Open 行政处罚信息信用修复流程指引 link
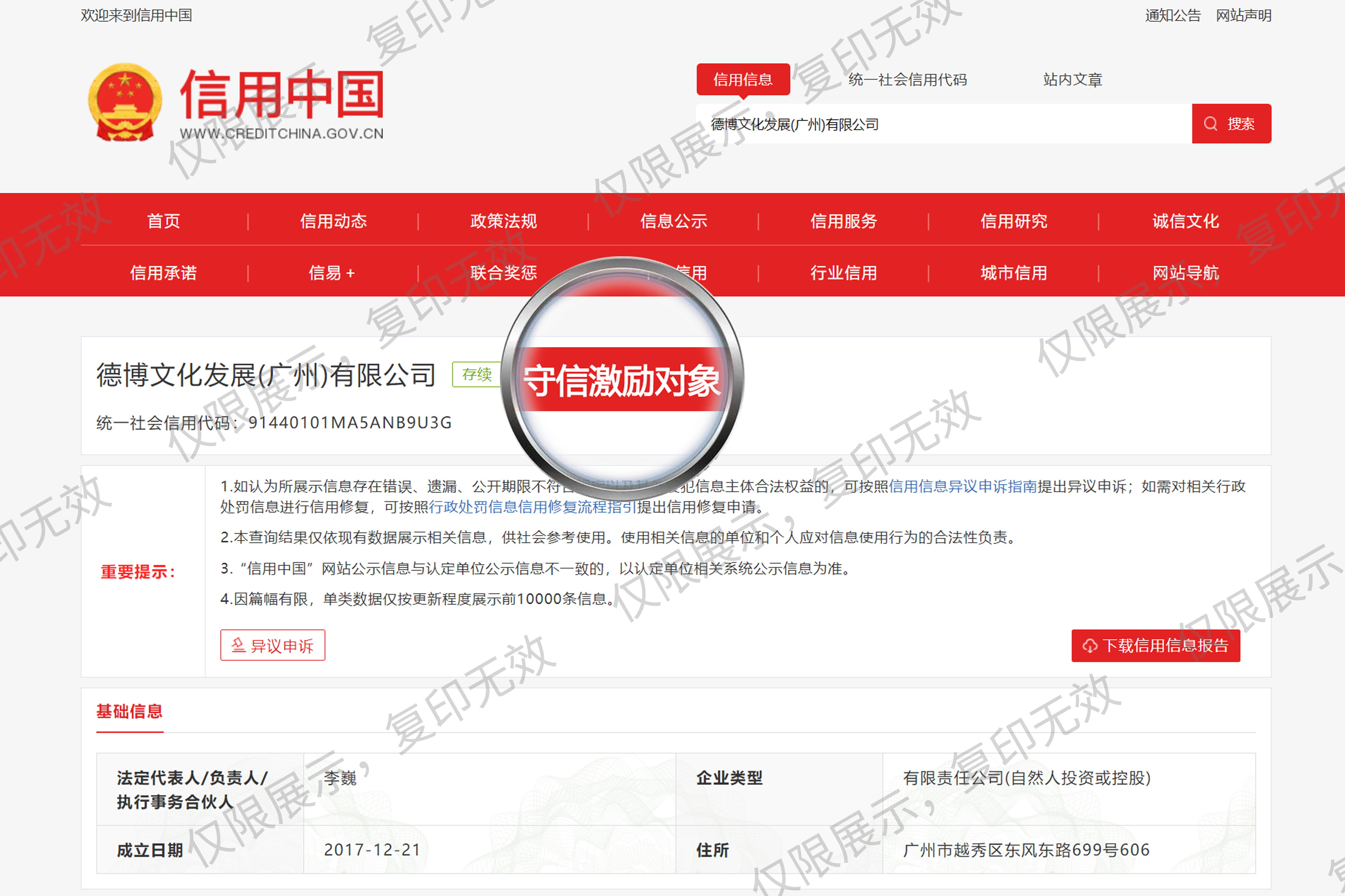 (532, 507)
